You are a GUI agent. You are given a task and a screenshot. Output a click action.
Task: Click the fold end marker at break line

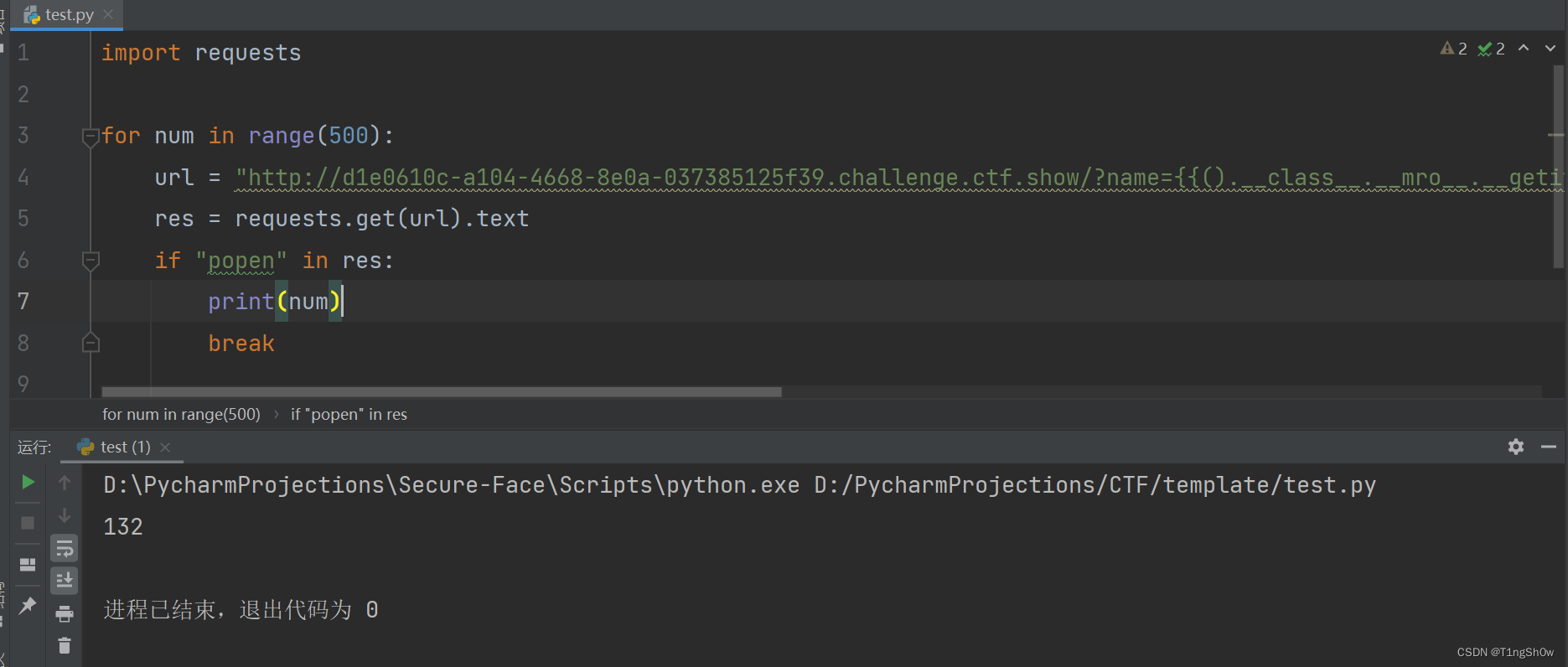(91, 343)
